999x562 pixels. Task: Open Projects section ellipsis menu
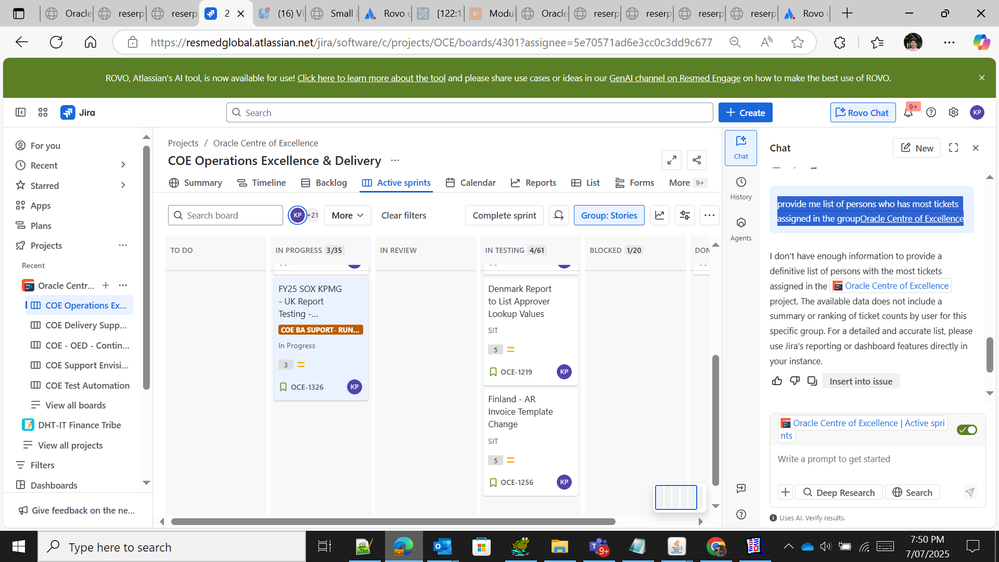(x=123, y=245)
